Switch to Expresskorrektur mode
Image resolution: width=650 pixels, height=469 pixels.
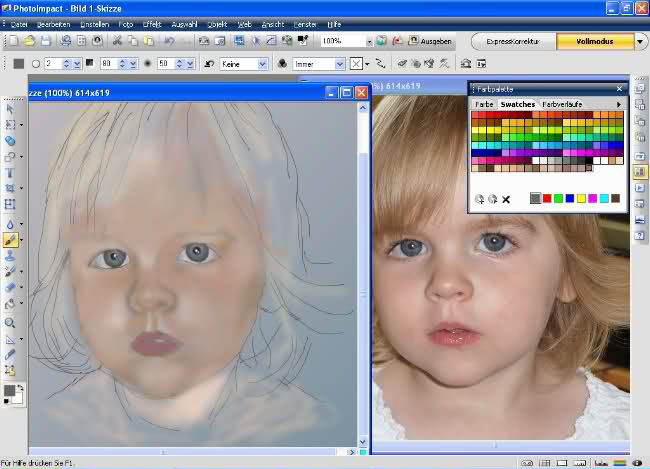512,42
